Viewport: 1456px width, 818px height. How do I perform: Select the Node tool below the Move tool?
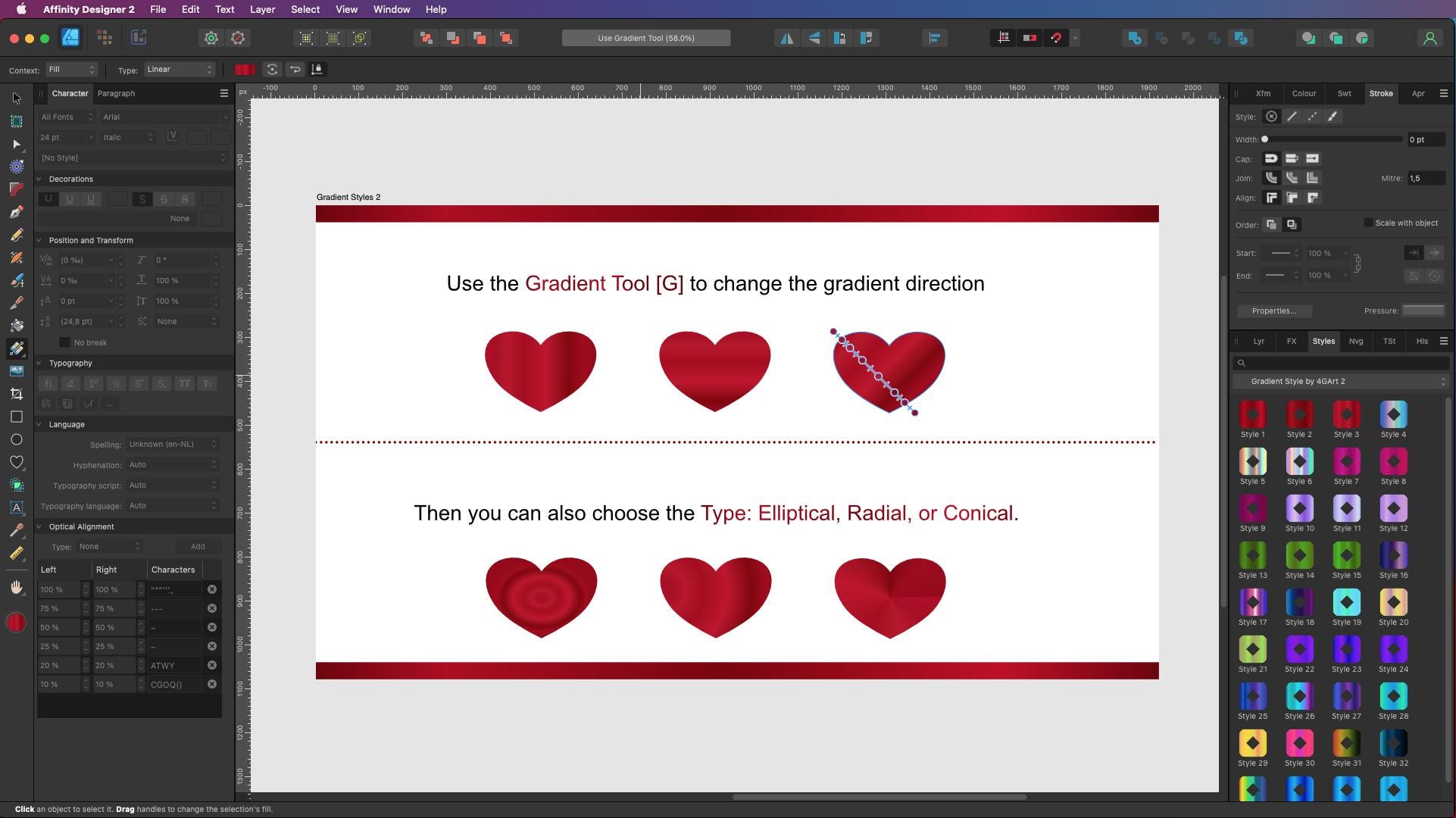point(17,145)
